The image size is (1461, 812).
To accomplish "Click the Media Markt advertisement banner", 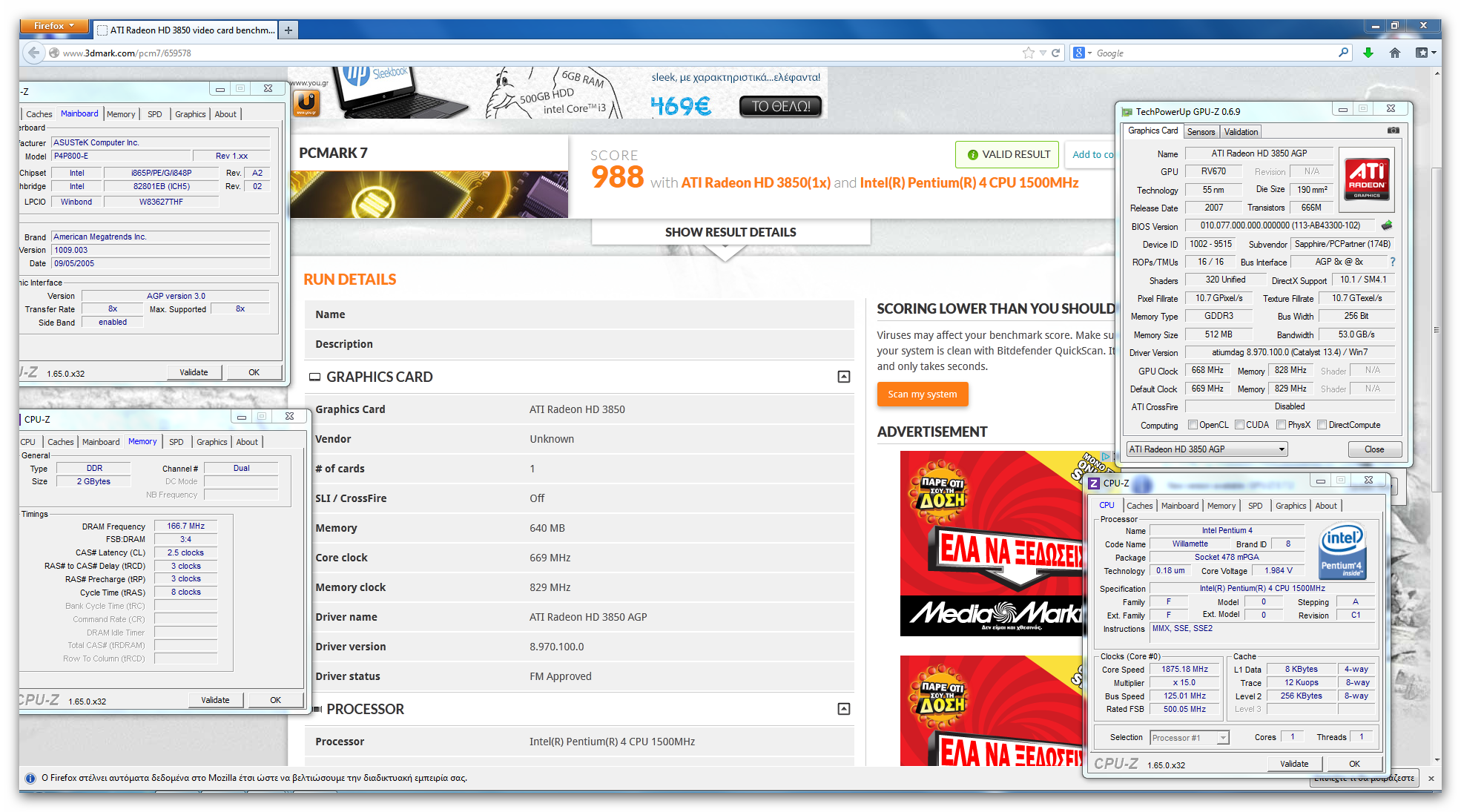I will [x=991, y=544].
